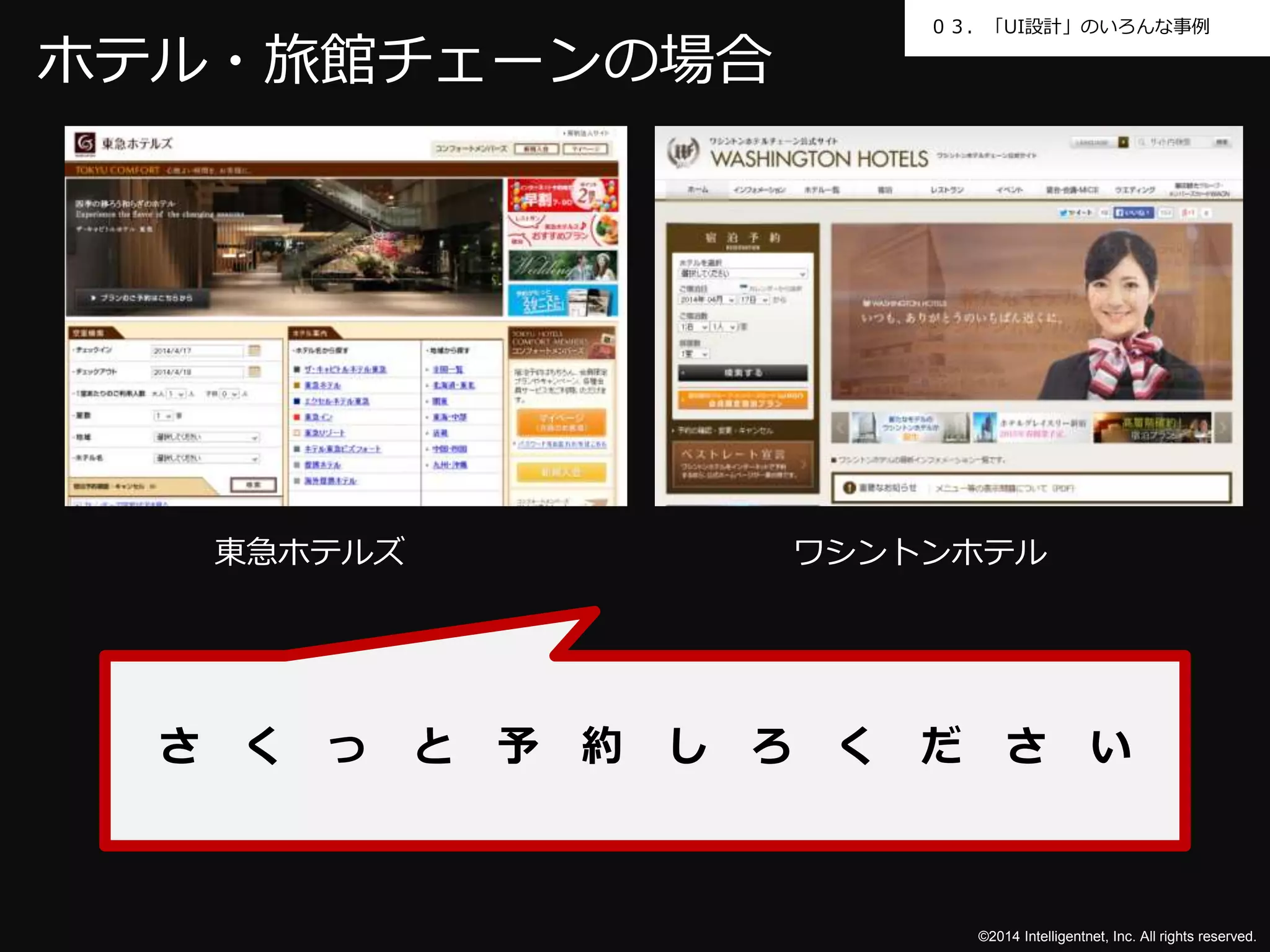Open the 東急リゾート link
Screen dimensions: 1270x952
coord(324,433)
